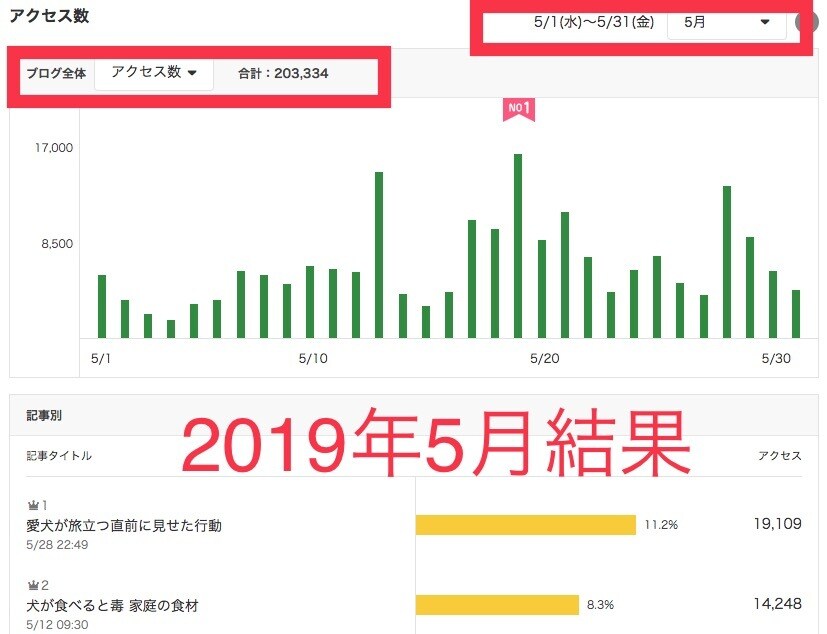Viewport: 827px width, 634px height.
Task: Click the date 5/28 22:49
Action: click(57, 545)
